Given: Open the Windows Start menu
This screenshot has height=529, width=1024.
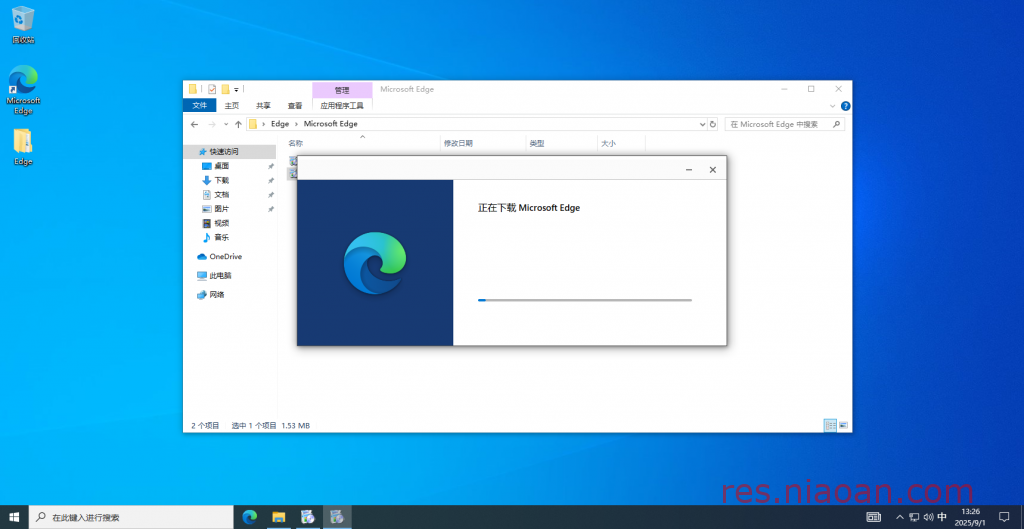Looking at the screenshot, I should 14,517.
